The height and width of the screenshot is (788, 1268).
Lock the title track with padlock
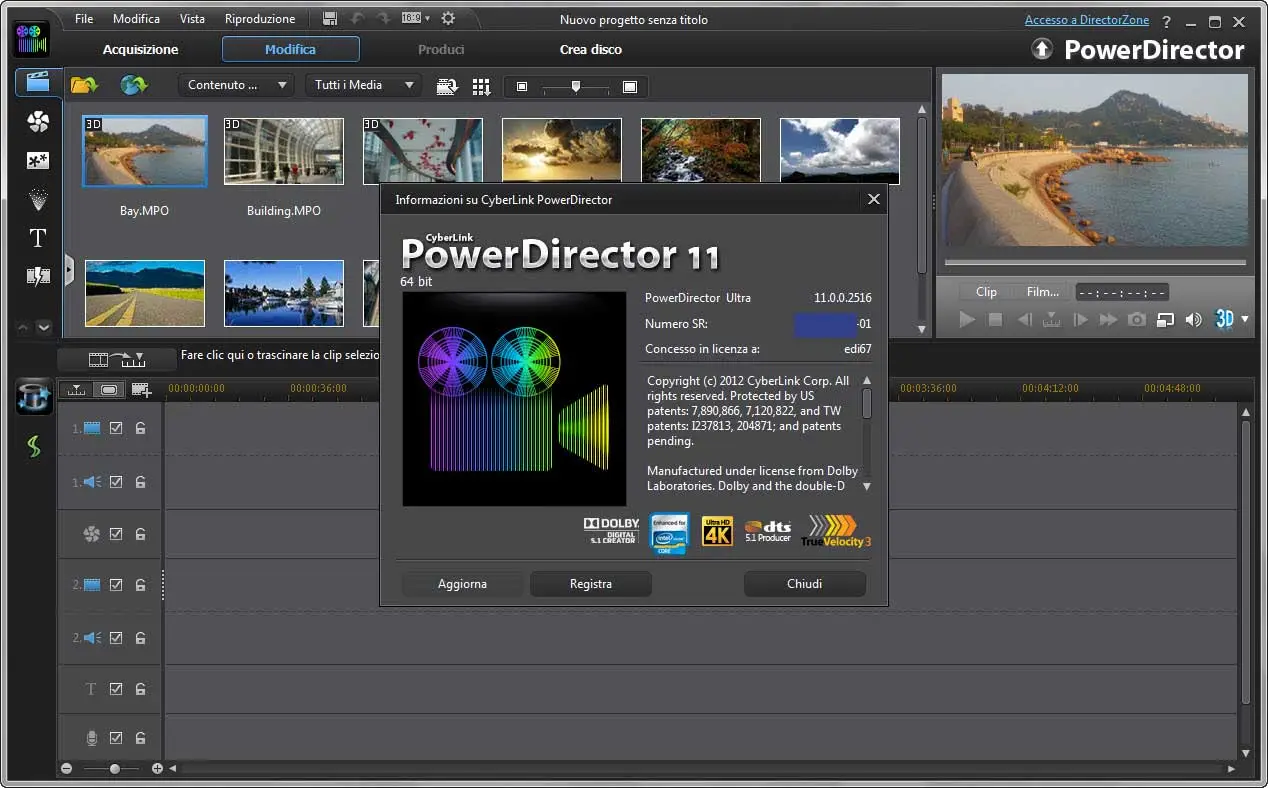[141, 689]
